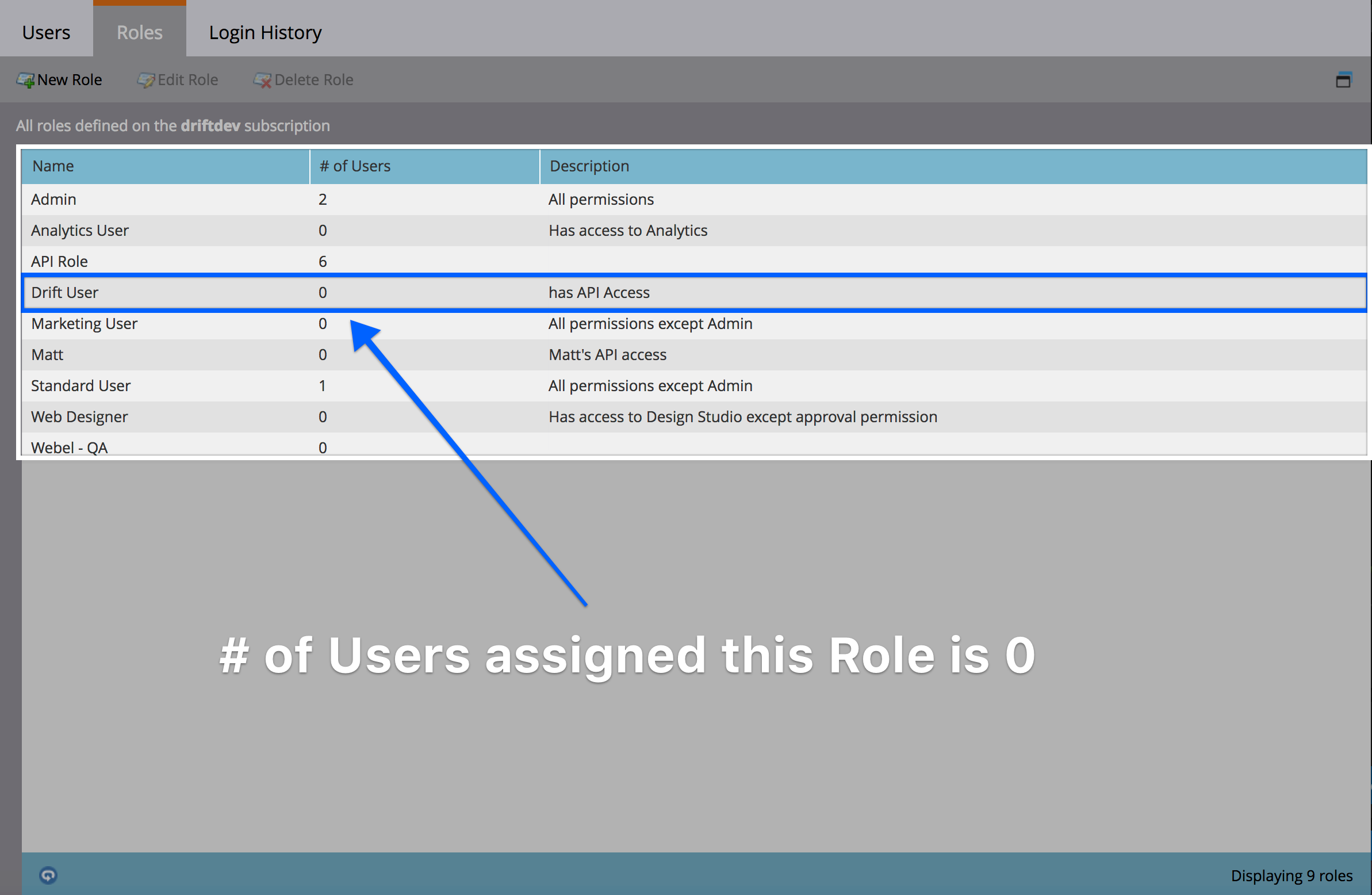This screenshot has width=1372, height=895.
Task: Click the Edit Role button
Action: [178, 79]
